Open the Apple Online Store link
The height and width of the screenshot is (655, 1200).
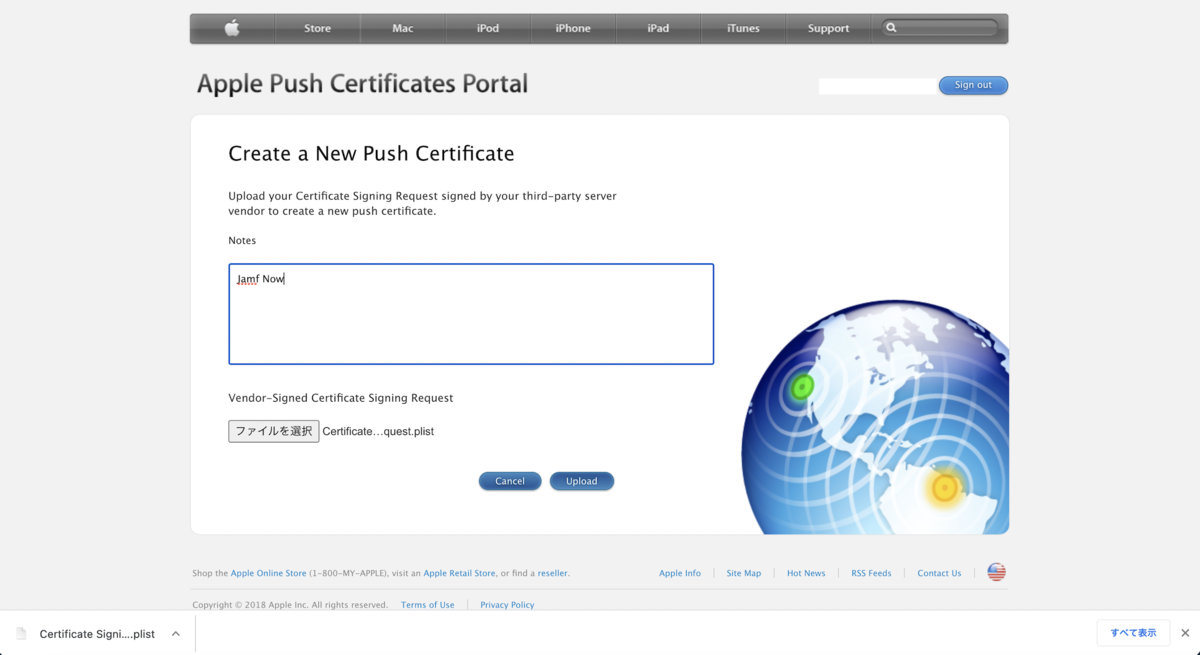click(269, 573)
